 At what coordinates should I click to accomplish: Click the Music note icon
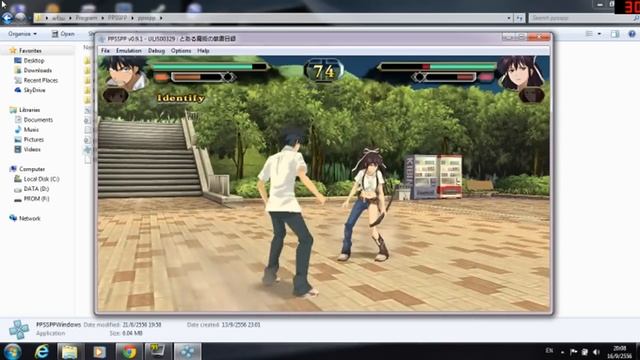click(18, 129)
